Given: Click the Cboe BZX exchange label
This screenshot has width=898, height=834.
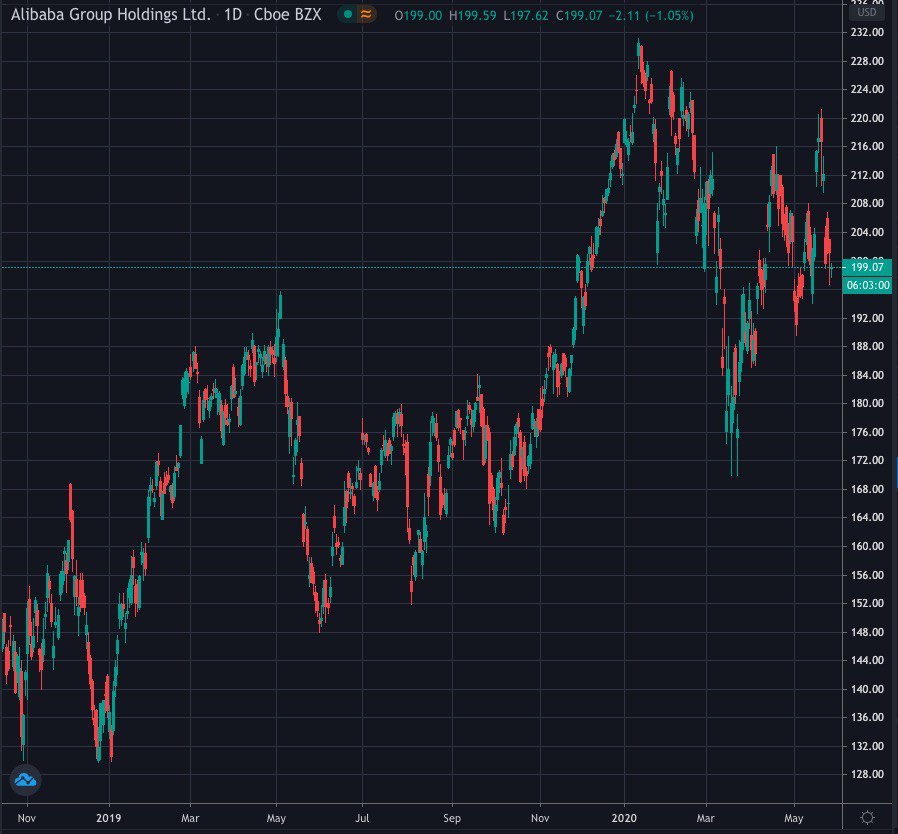Looking at the screenshot, I should coord(287,14).
